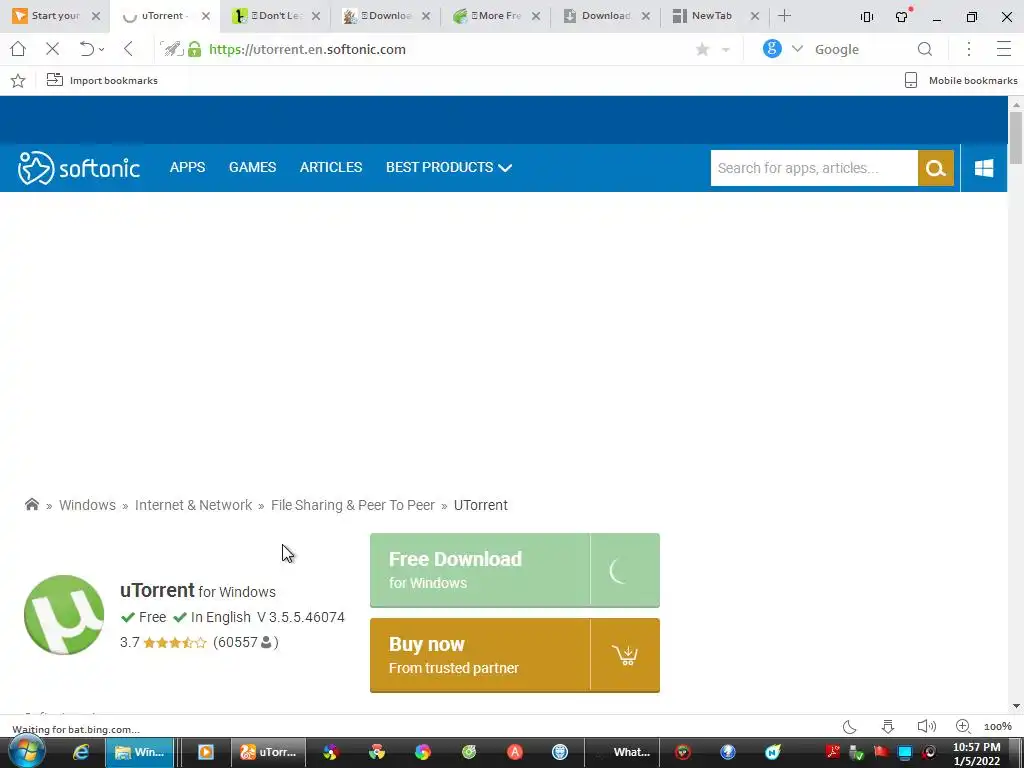Click the '(60557)' votes count
The width and height of the screenshot is (1024, 768).
click(246, 643)
